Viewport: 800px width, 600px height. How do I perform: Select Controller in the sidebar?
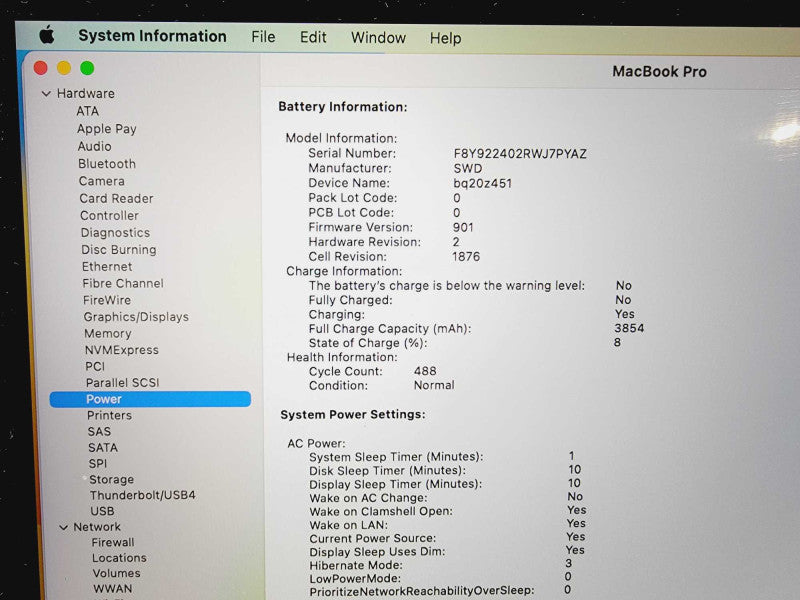(x=109, y=215)
